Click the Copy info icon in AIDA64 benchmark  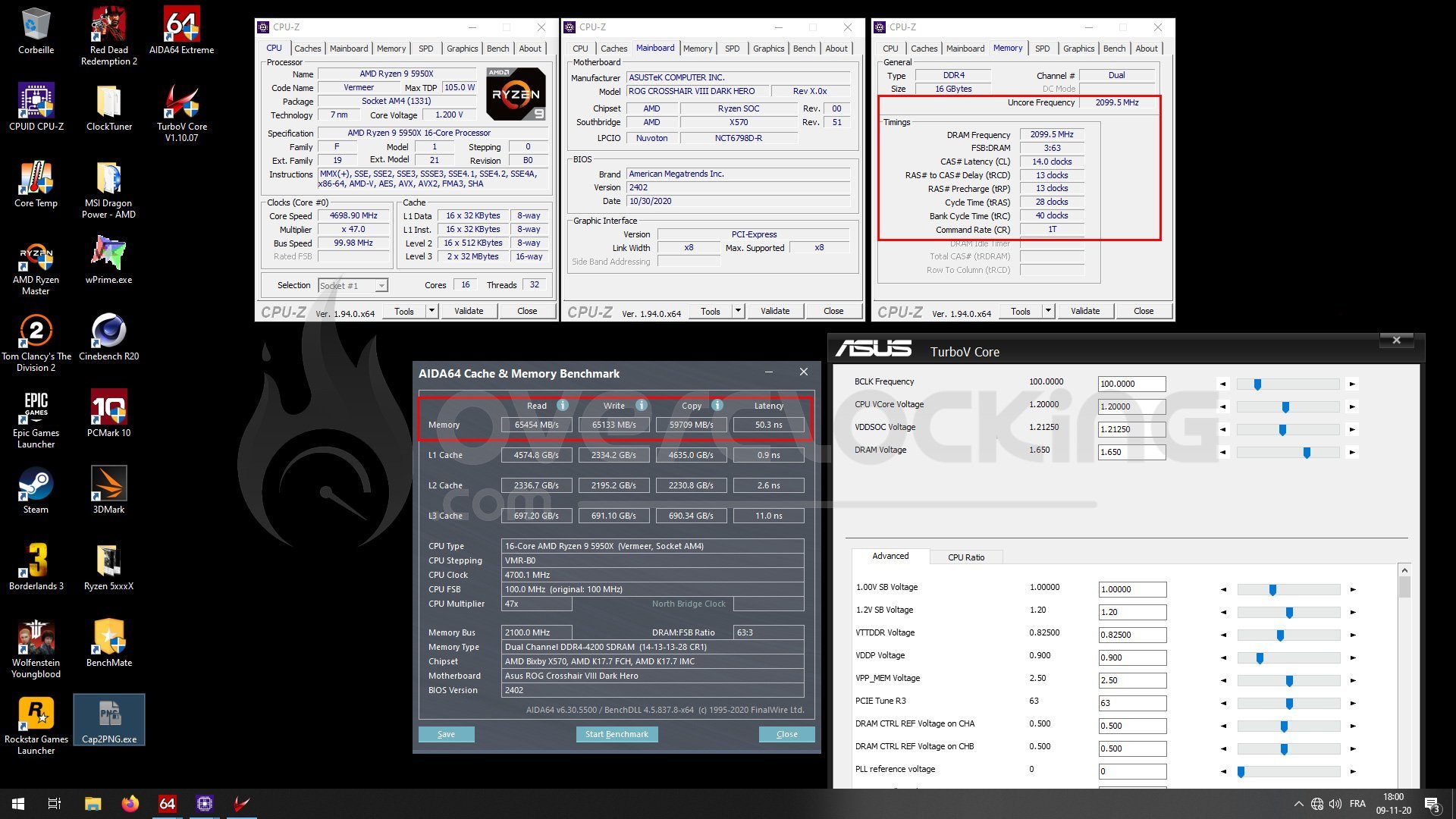tap(717, 406)
